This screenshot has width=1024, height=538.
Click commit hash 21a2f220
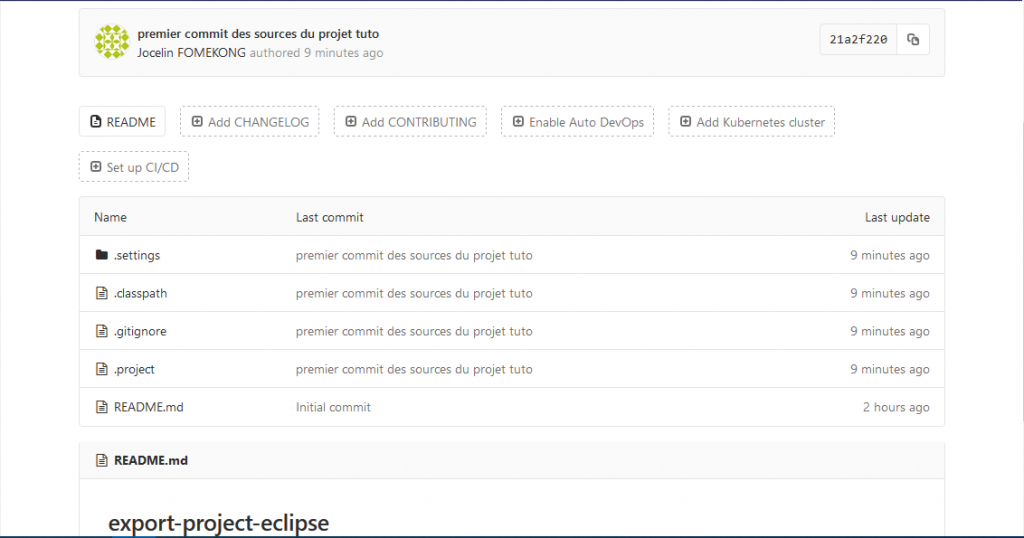tap(858, 40)
